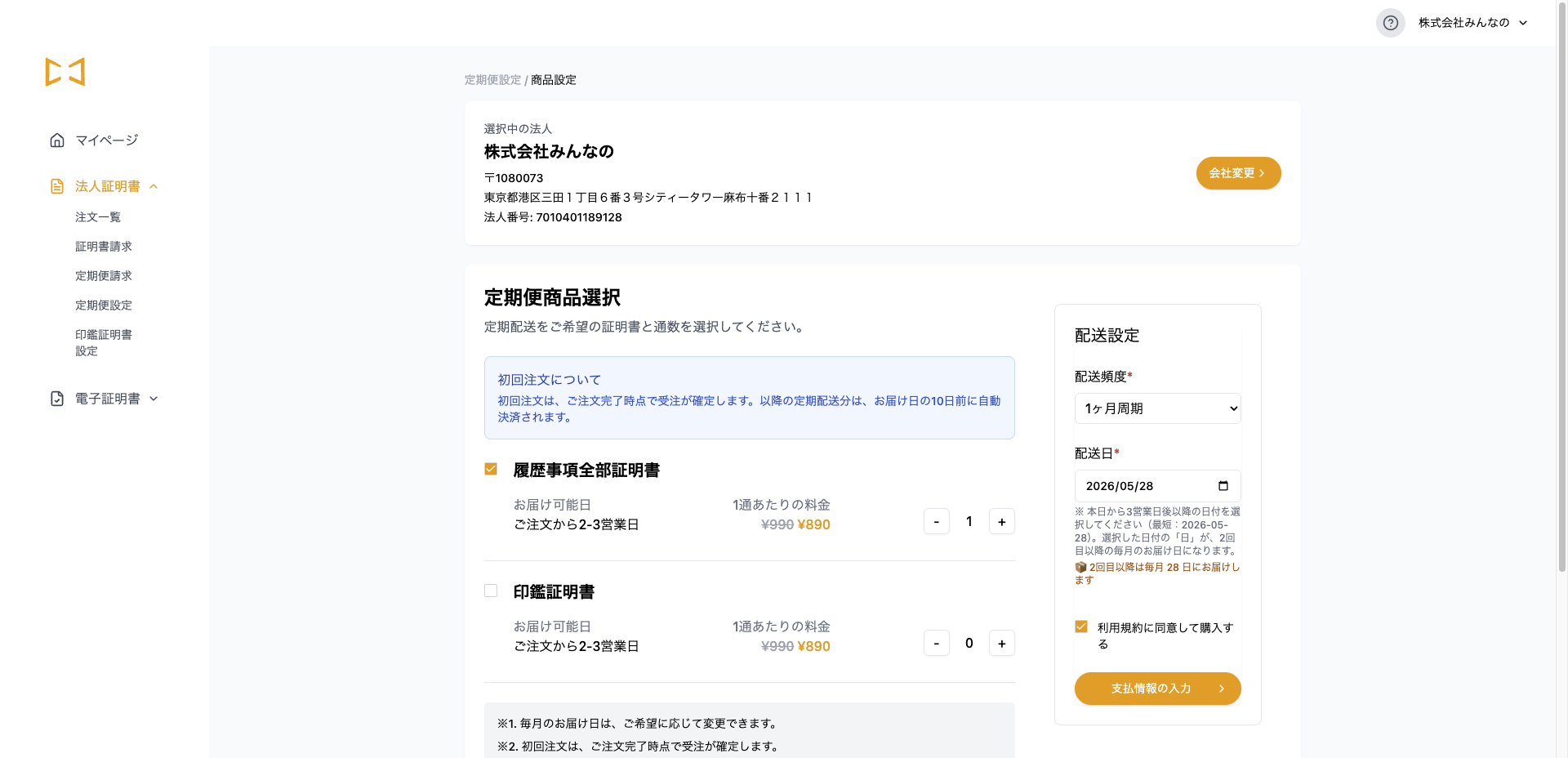Open 定期便設定 in sidebar
This screenshot has height=758, width=1568.
104,305
